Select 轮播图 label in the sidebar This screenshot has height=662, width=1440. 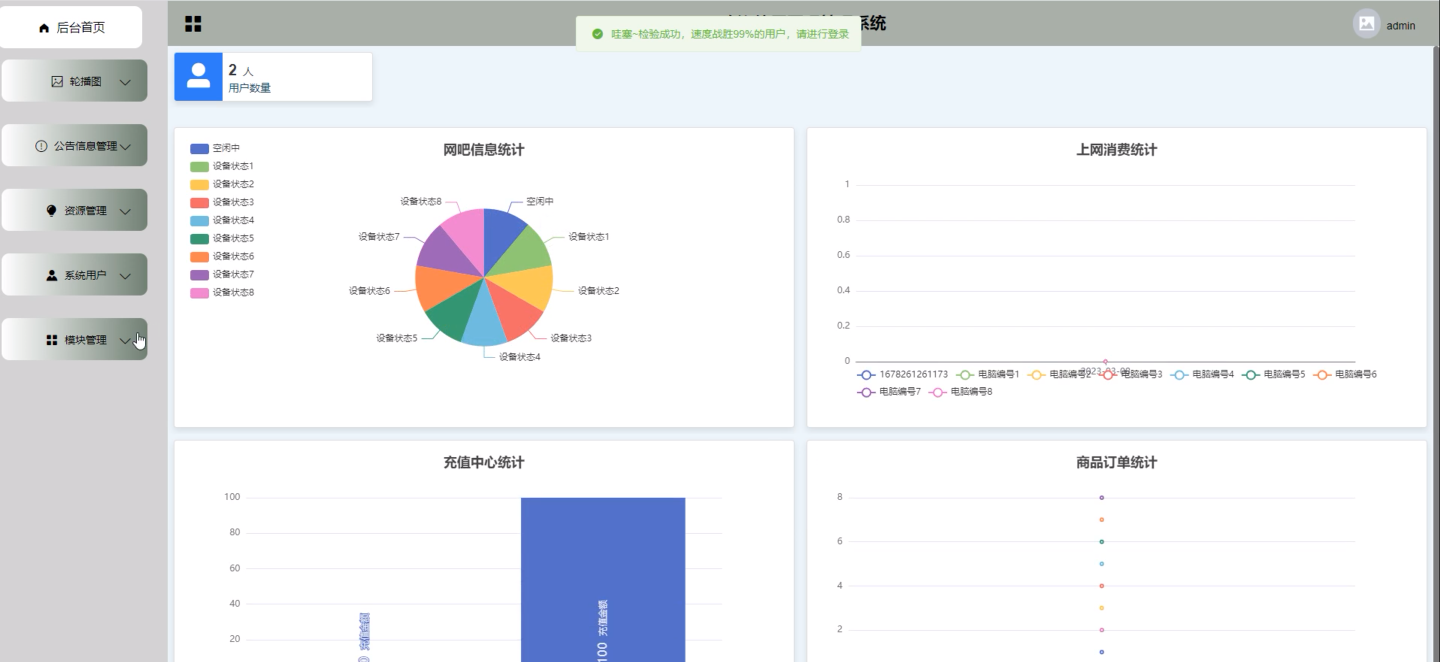coord(86,82)
